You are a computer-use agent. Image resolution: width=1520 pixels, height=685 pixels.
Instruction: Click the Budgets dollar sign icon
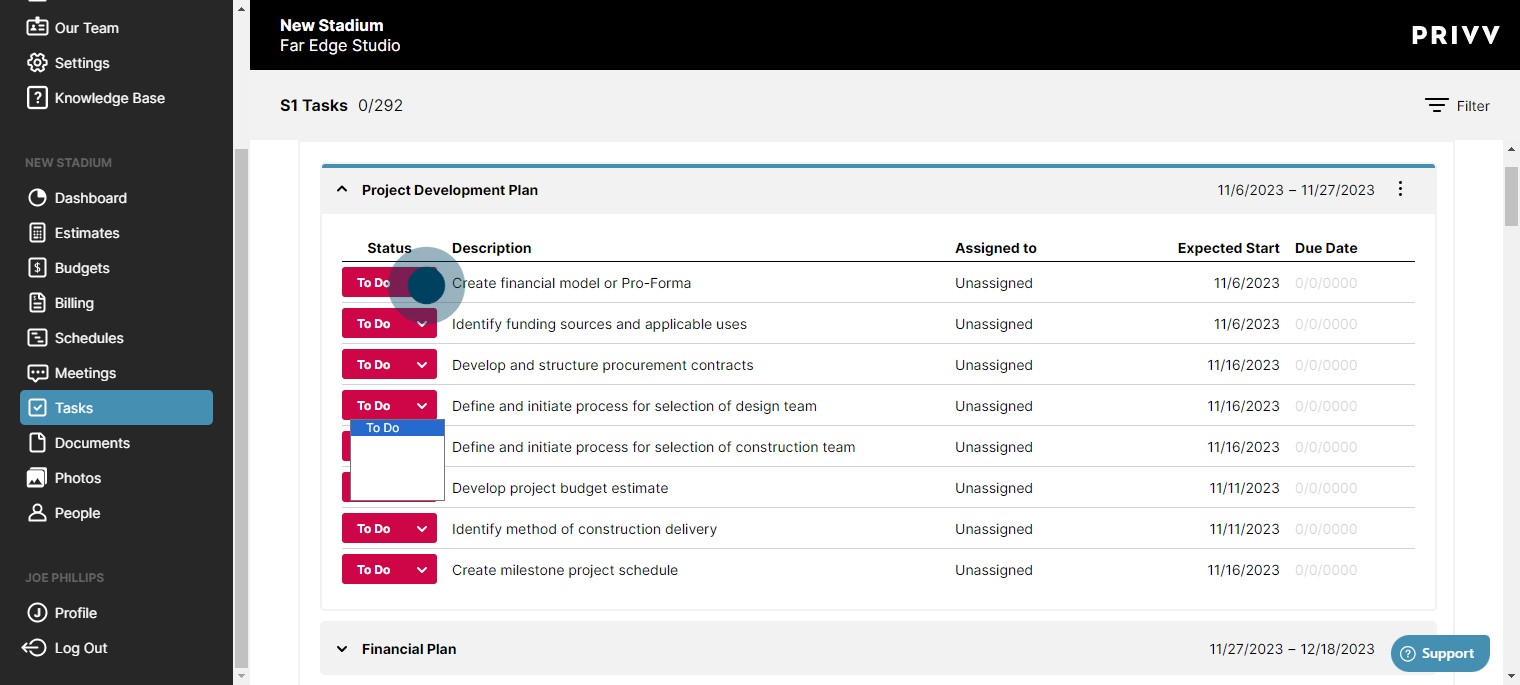coord(37,268)
